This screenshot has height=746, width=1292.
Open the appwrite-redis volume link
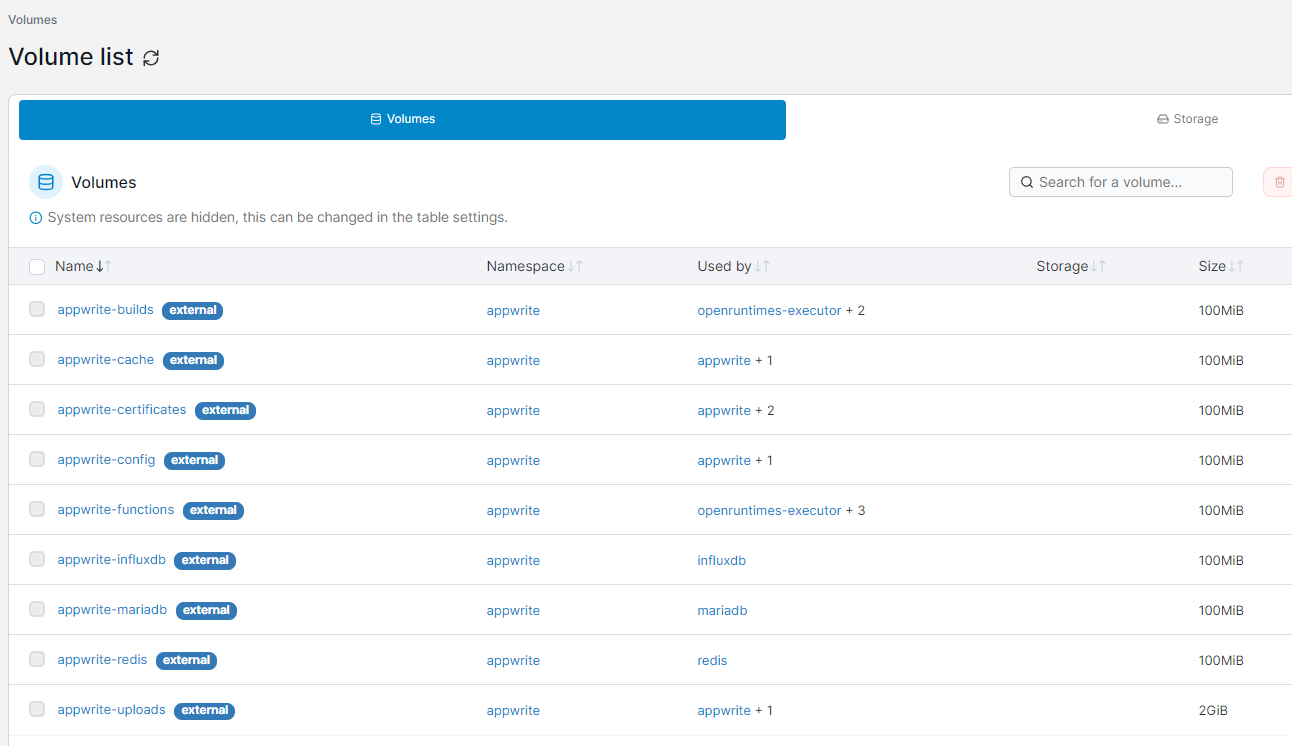(102, 660)
